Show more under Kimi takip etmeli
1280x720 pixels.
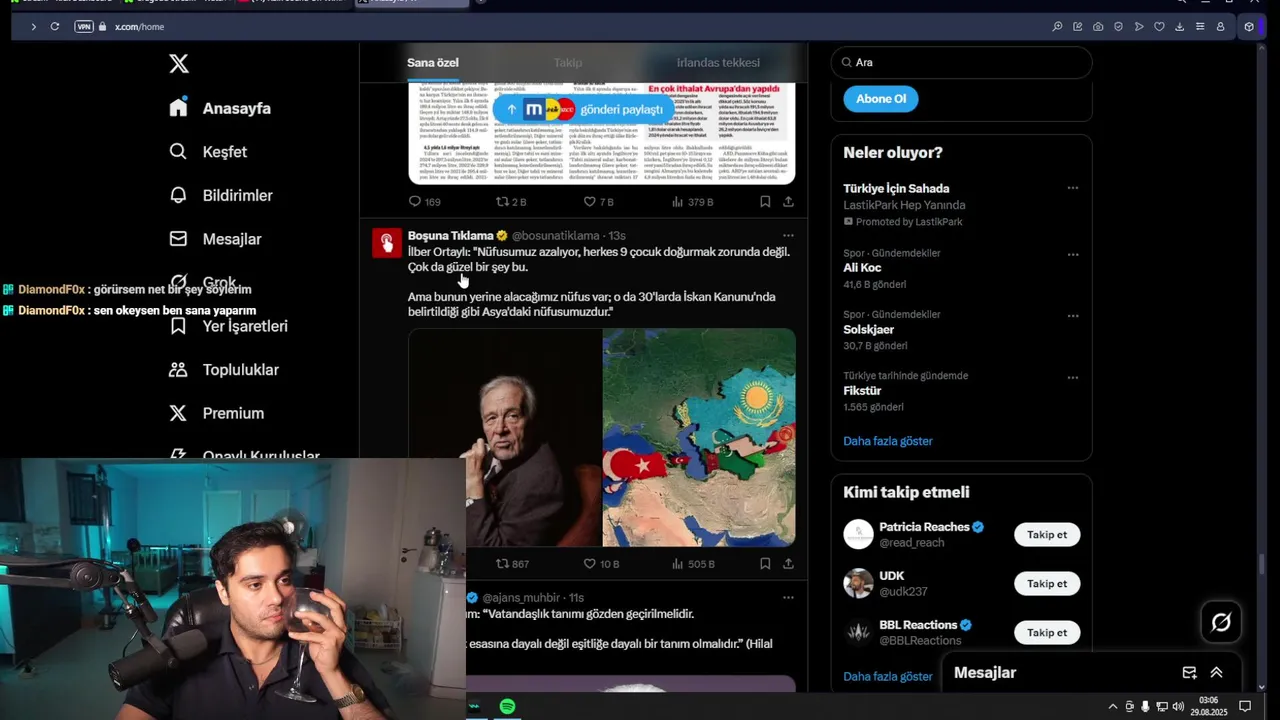[x=888, y=677]
